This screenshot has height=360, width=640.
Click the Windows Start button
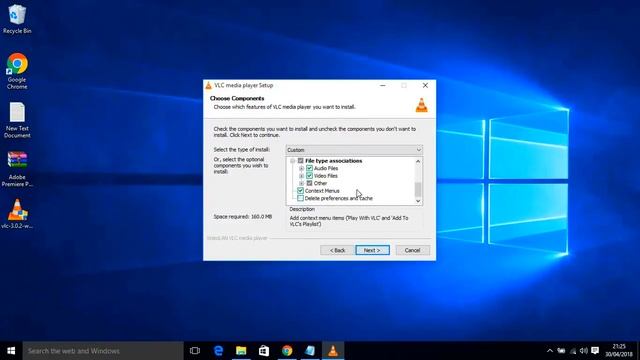pos(11,351)
